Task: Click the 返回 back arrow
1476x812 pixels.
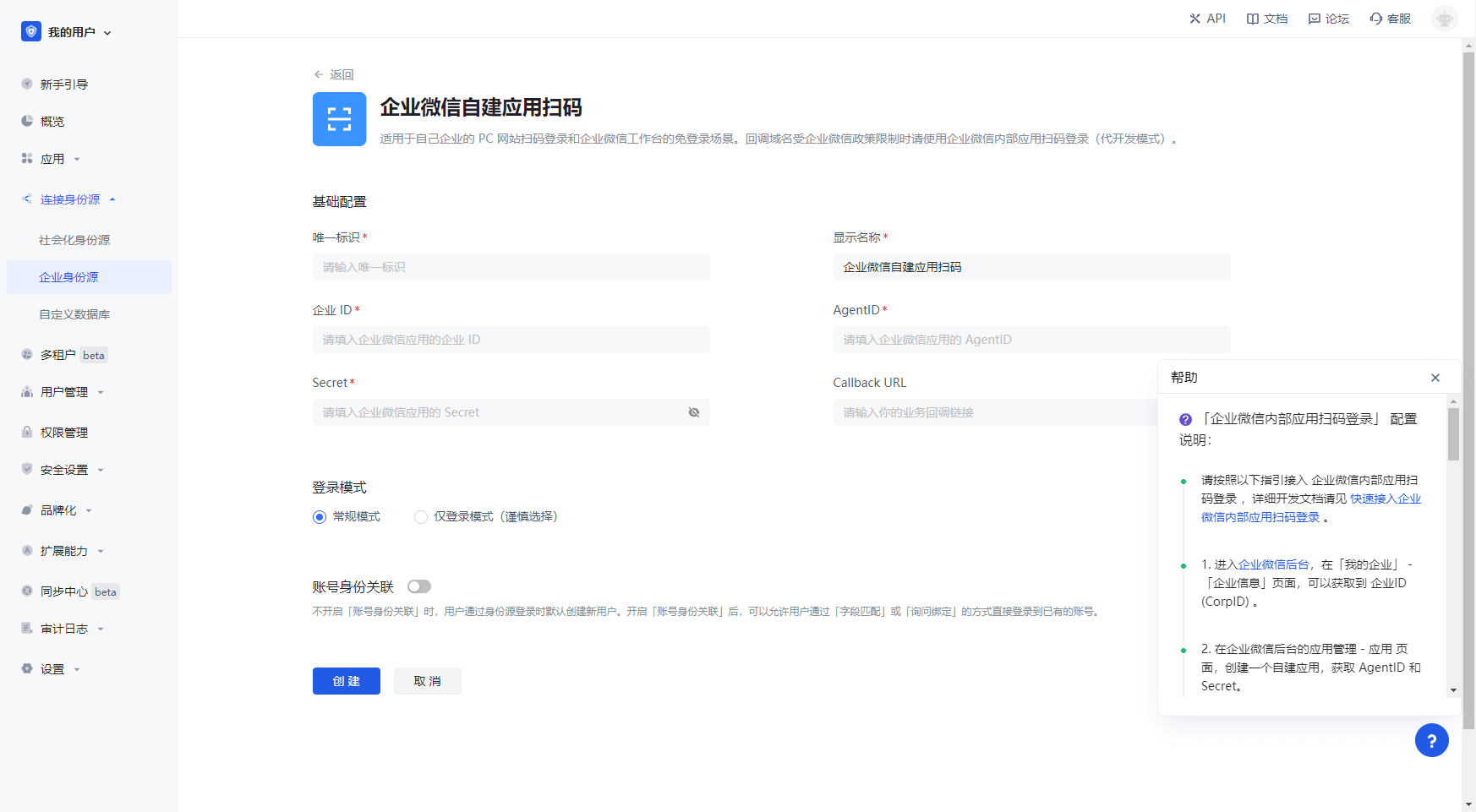Action: [x=319, y=74]
